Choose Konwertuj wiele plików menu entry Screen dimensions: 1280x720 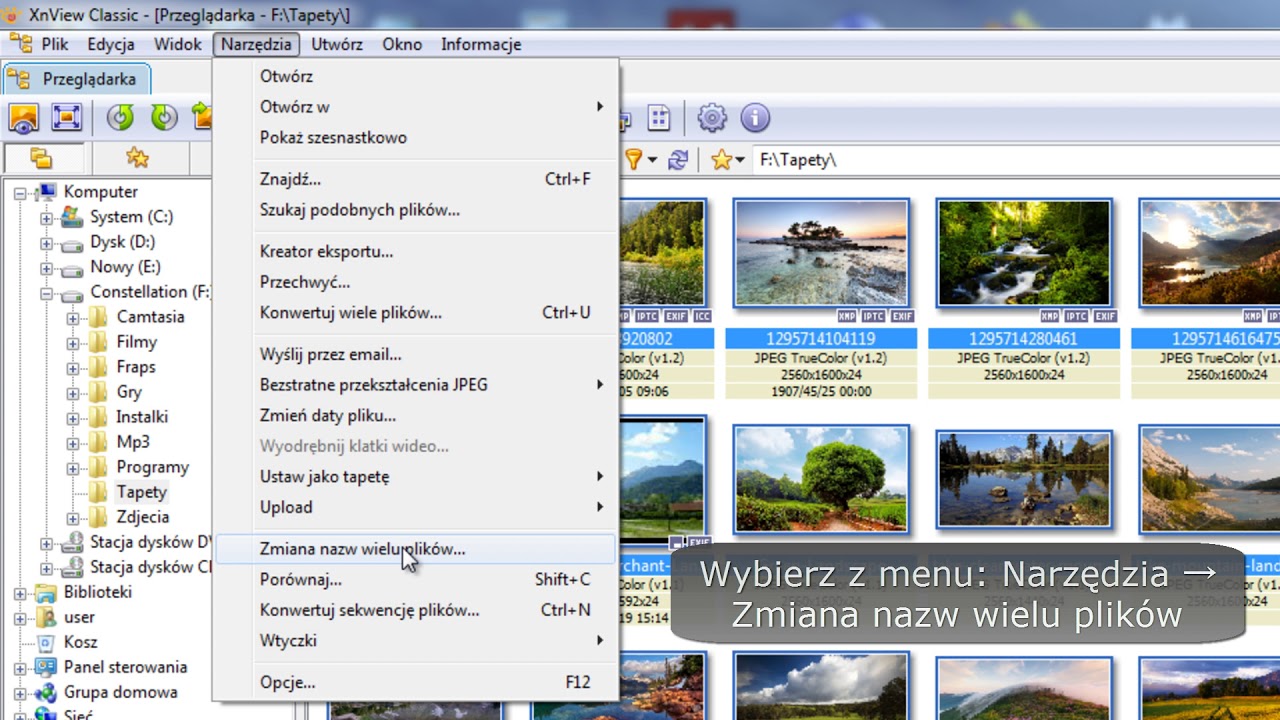416,312
